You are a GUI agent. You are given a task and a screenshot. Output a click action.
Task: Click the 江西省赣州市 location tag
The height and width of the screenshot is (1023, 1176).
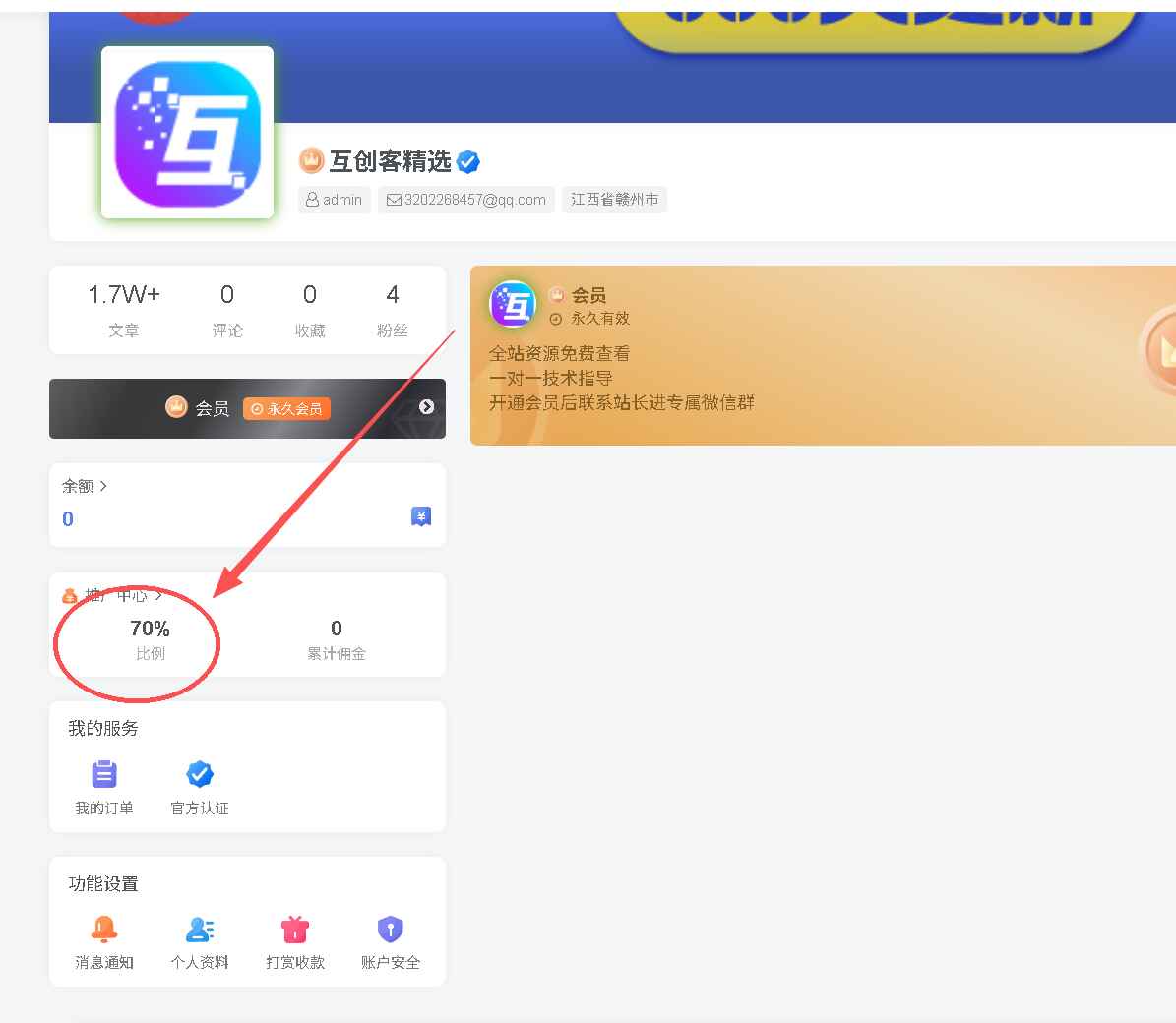point(614,199)
